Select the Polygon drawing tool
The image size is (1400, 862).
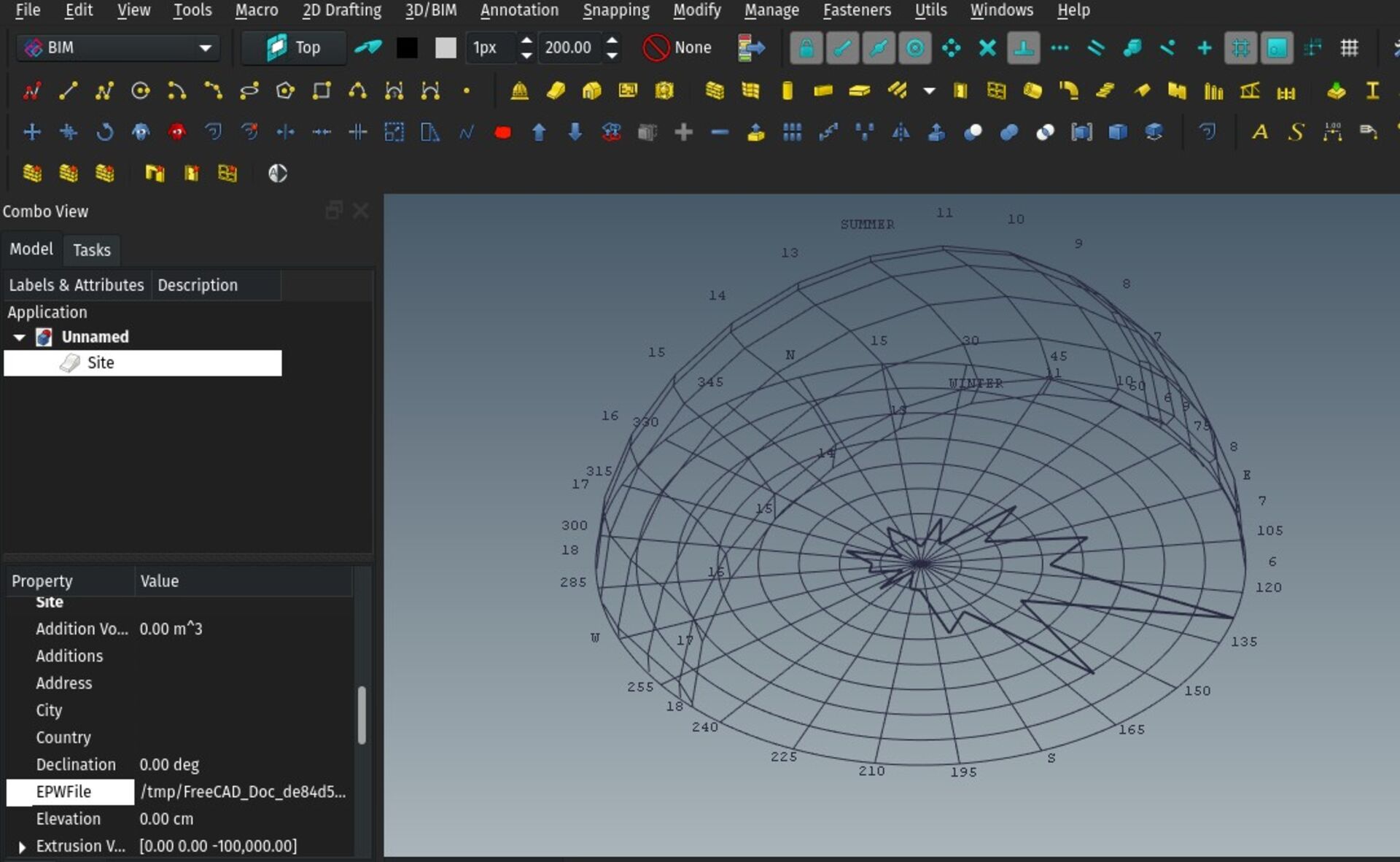[x=285, y=90]
